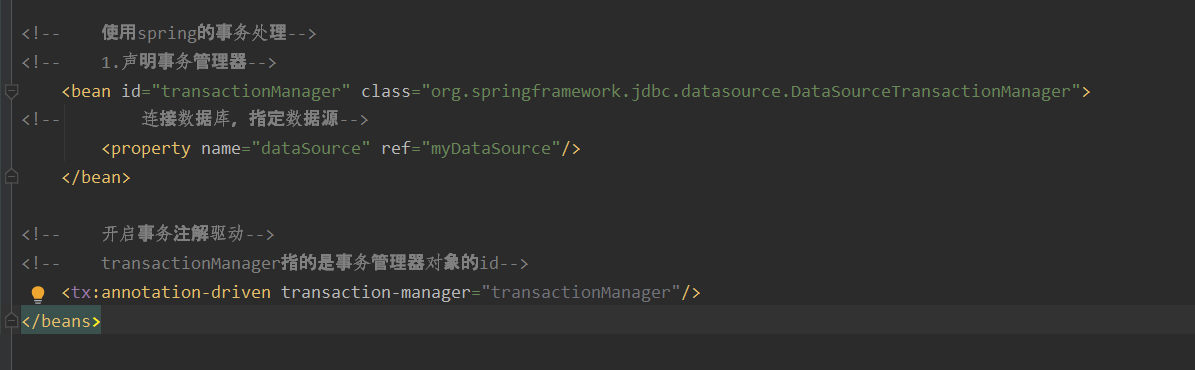This screenshot has width=1195, height=370.
Task: Click the opening bean tag name
Action: point(91,92)
